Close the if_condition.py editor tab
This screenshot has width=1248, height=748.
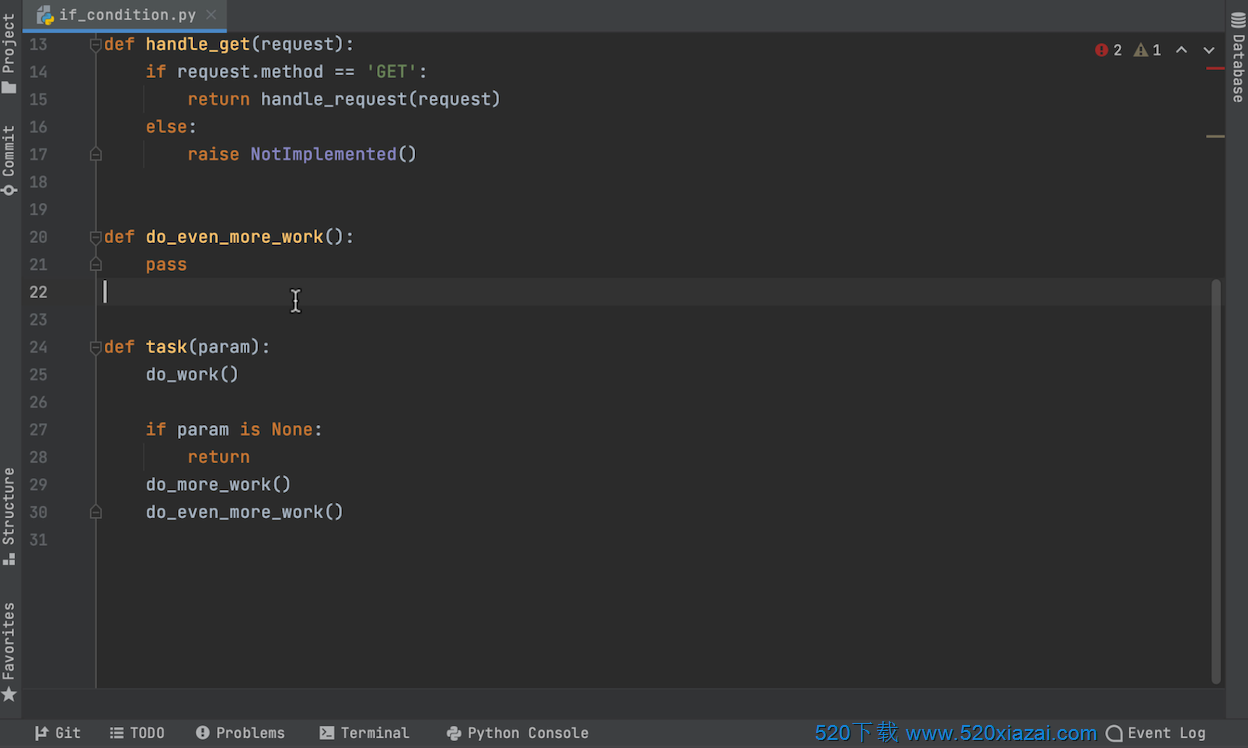click(211, 15)
